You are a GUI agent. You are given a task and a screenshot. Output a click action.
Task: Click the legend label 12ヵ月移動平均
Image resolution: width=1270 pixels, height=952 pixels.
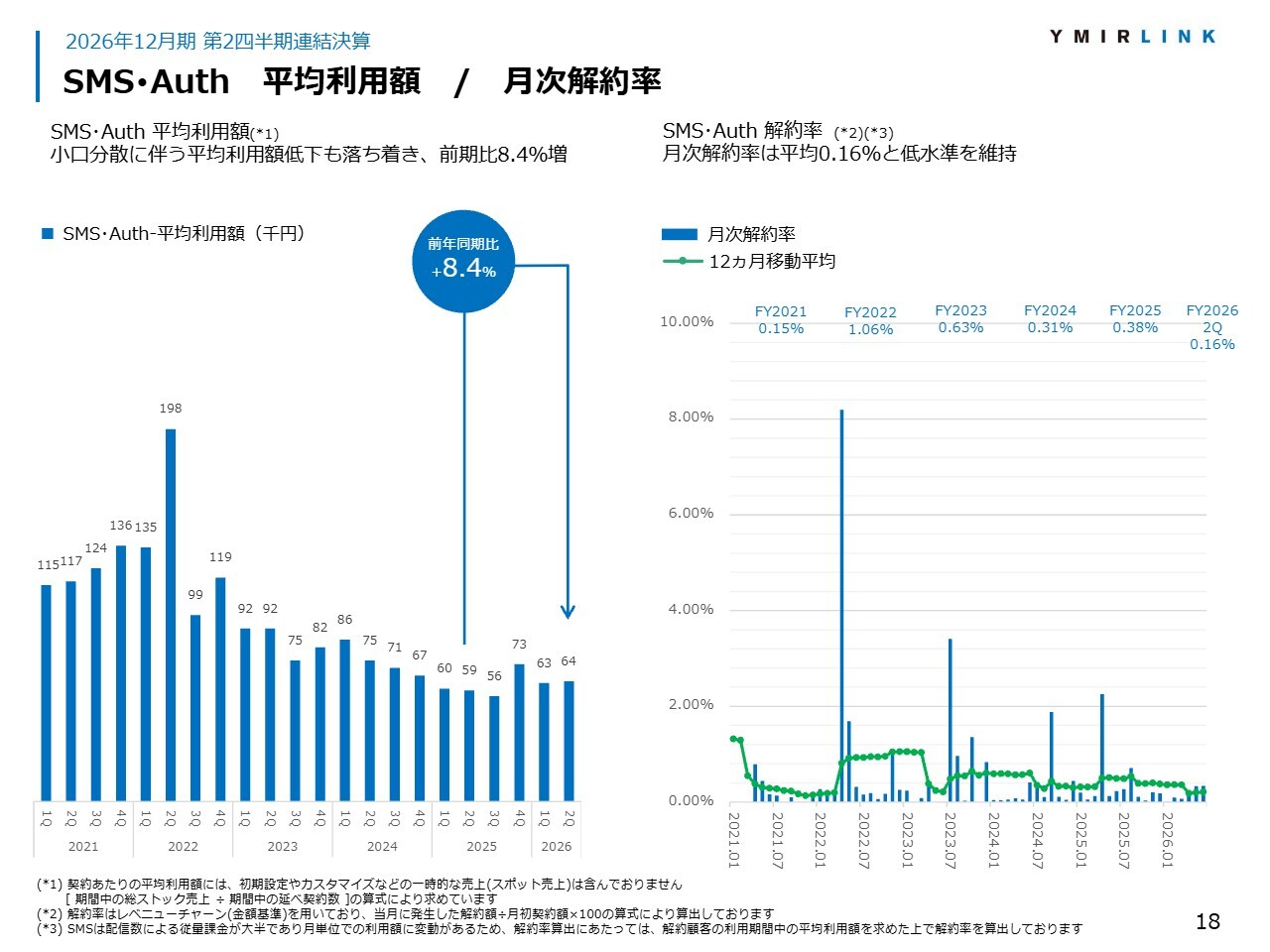(772, 262)
